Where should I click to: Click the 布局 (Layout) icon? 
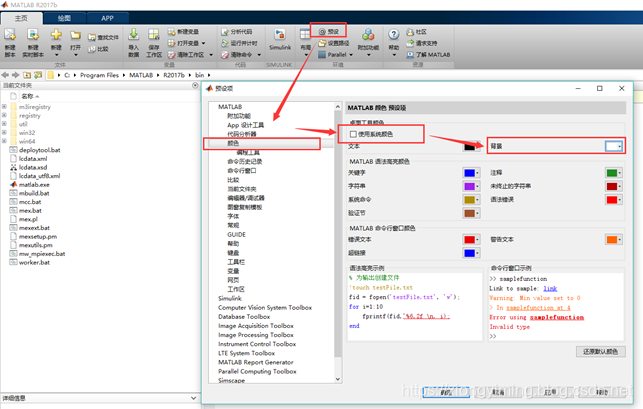[x=306, y=34]
